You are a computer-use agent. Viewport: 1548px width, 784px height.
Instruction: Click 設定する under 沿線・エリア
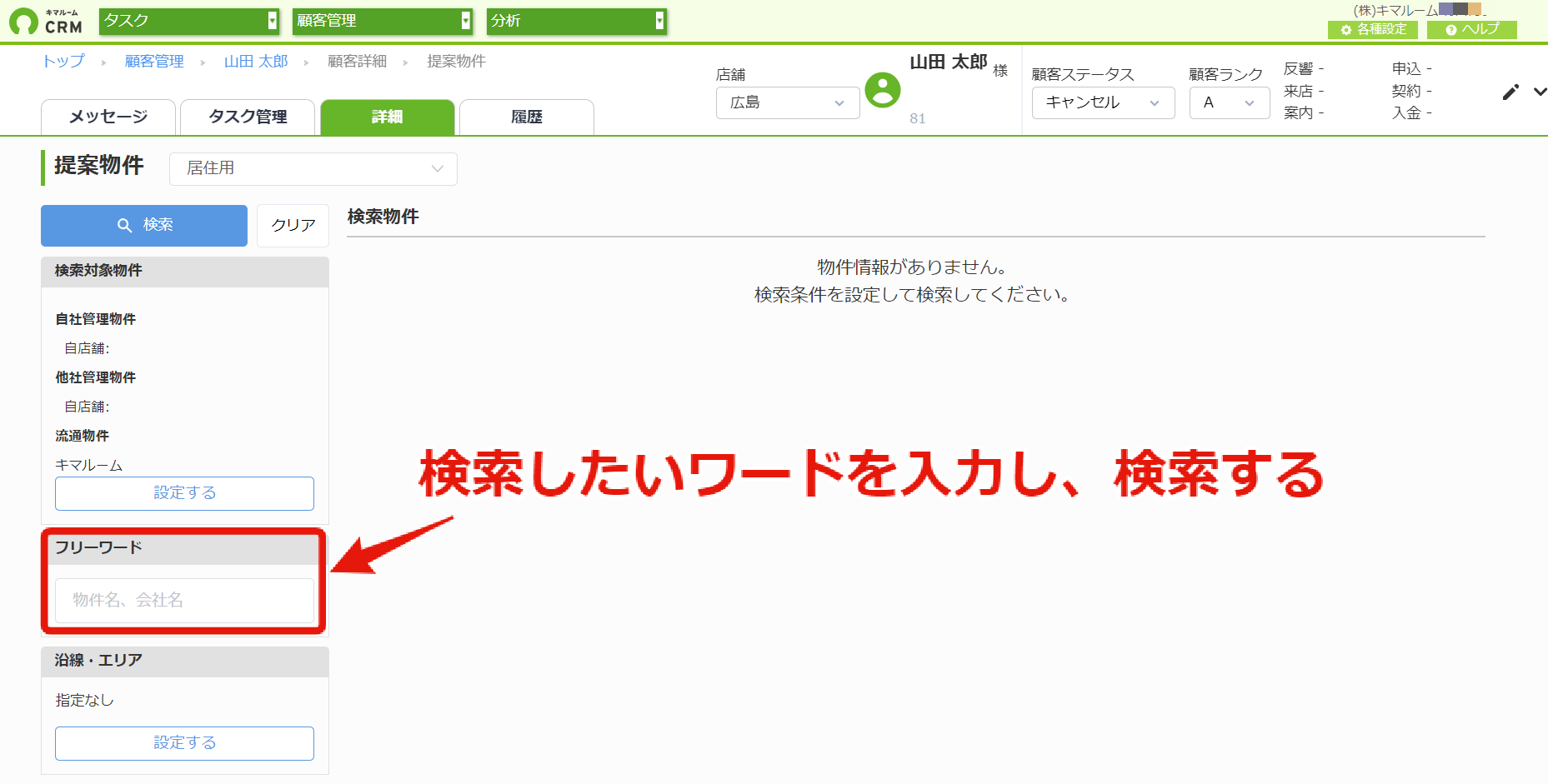(184, 743)
